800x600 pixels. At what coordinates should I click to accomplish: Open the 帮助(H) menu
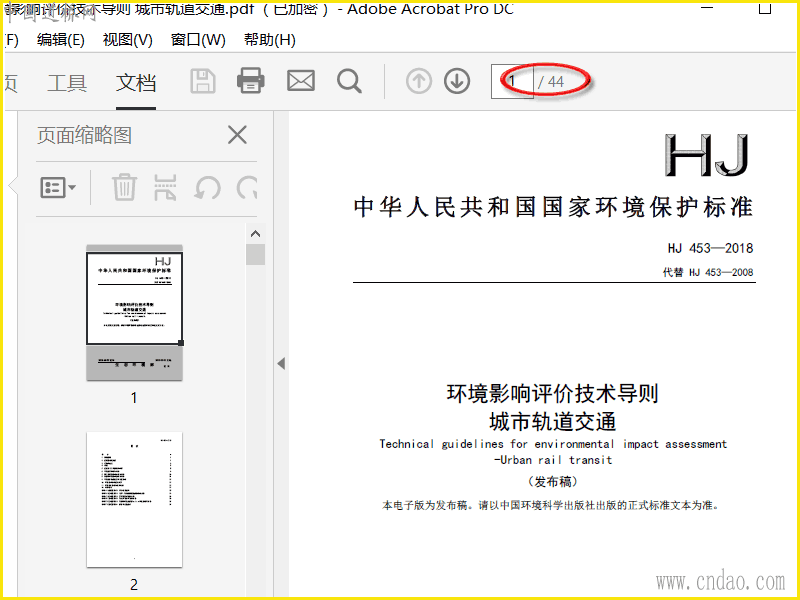(269, 40)
